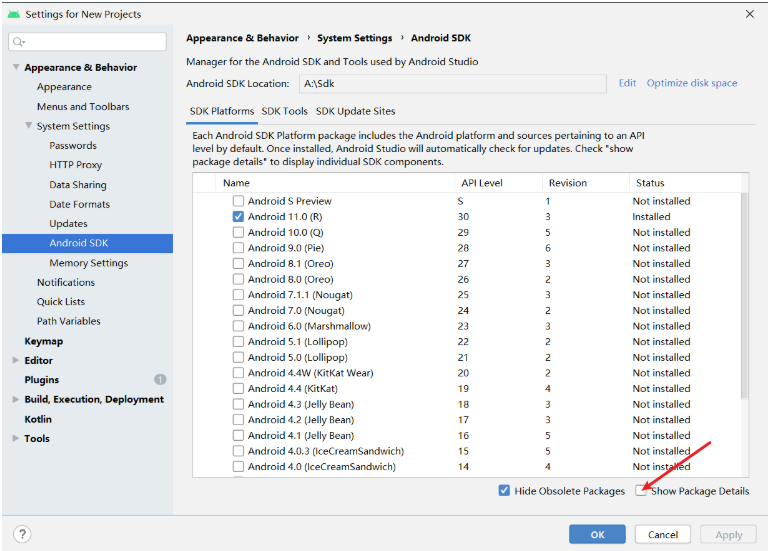Screen dimensions: 771x551
Task: Click System Settings in breadcrumb
Action: tap(355, 38)
